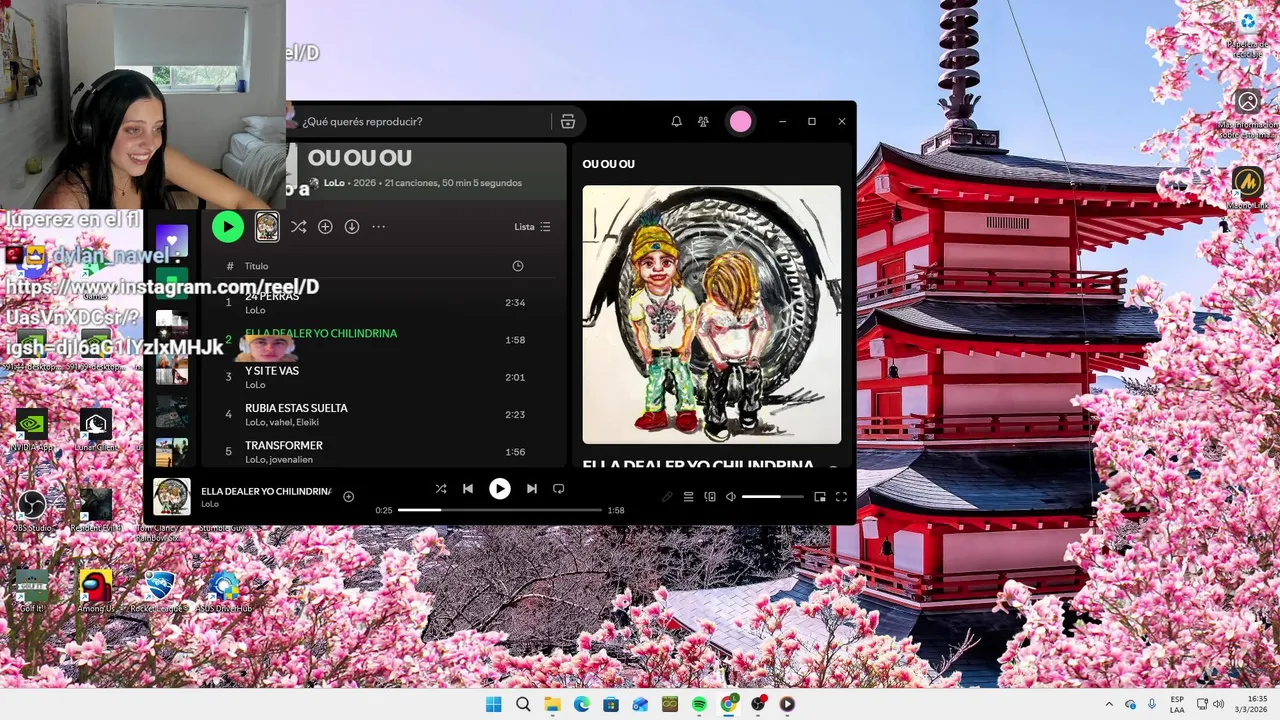Open the ASUS DriverHub desktop shortcut

point(224,591)
